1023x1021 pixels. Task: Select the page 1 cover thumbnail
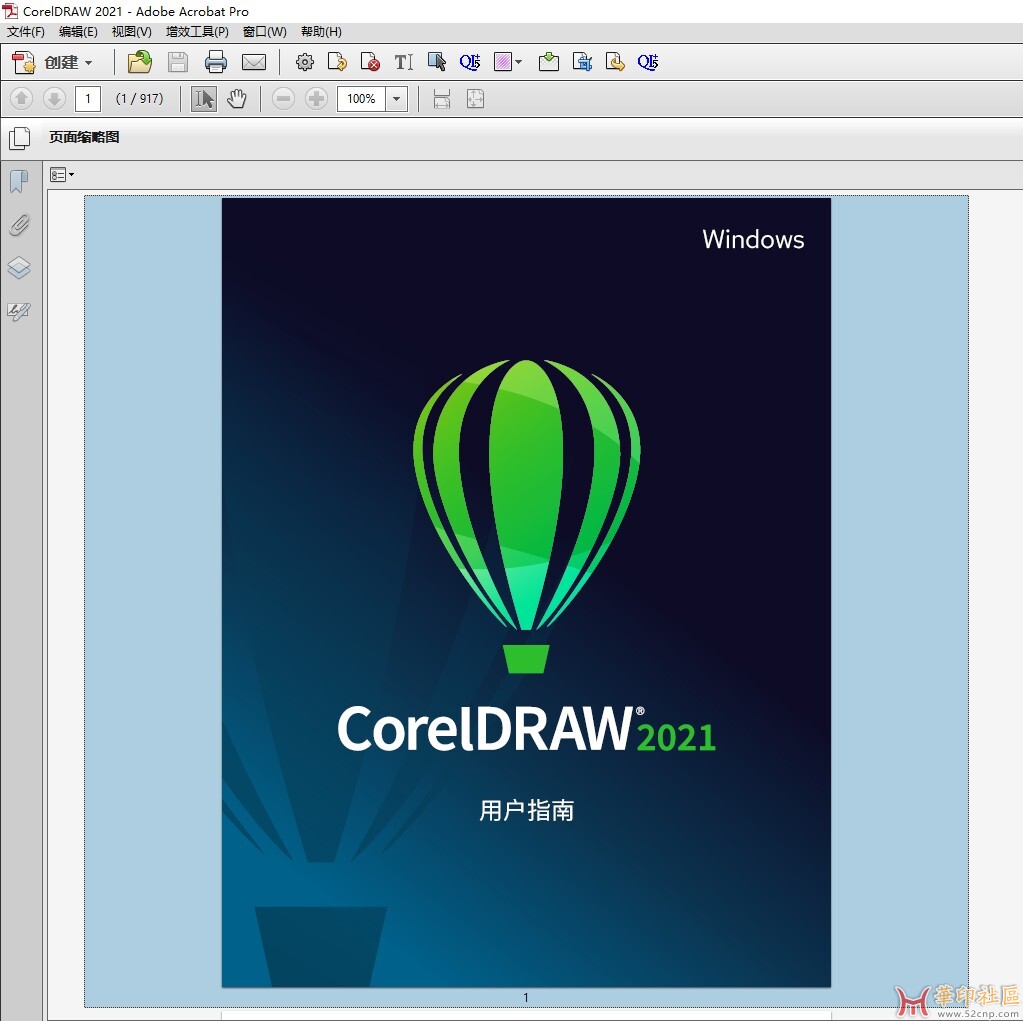526,592
